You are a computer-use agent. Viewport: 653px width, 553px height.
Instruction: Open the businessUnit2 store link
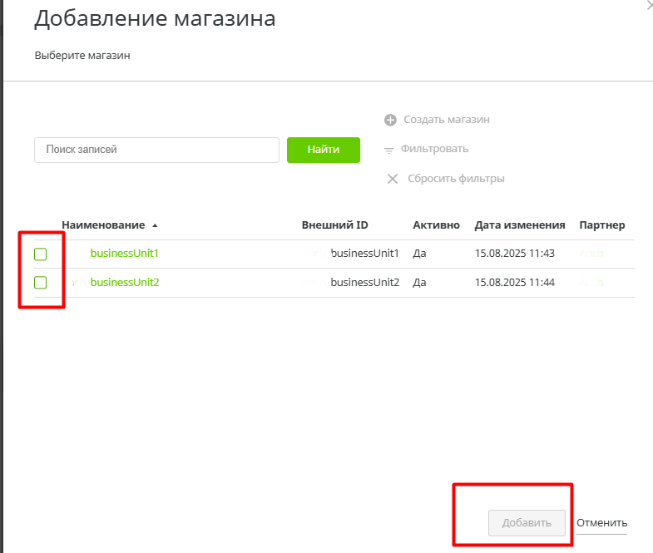pos(125,282)
